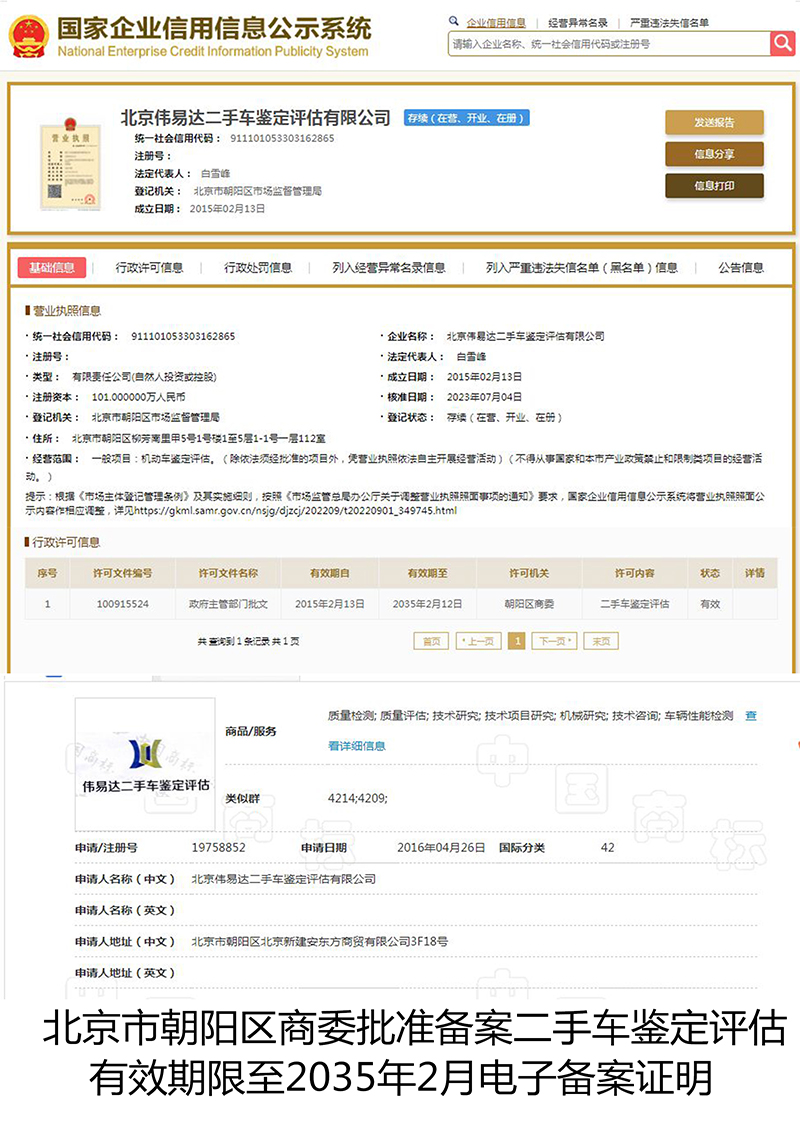
Task: Click the registered capital value 101.000000万人民币
Action: [138, 397]
